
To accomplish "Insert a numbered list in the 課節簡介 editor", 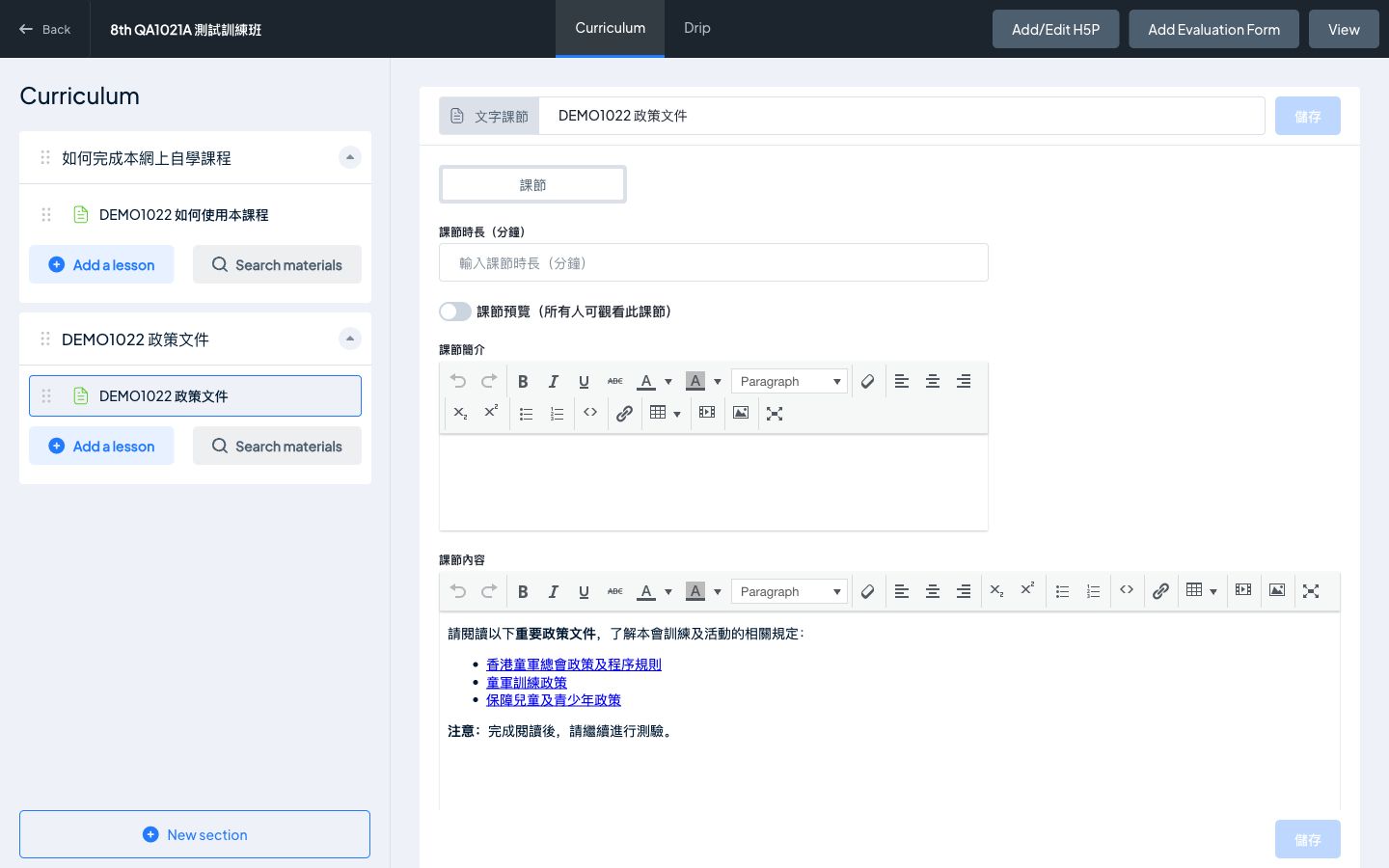I will click(557, 413).
